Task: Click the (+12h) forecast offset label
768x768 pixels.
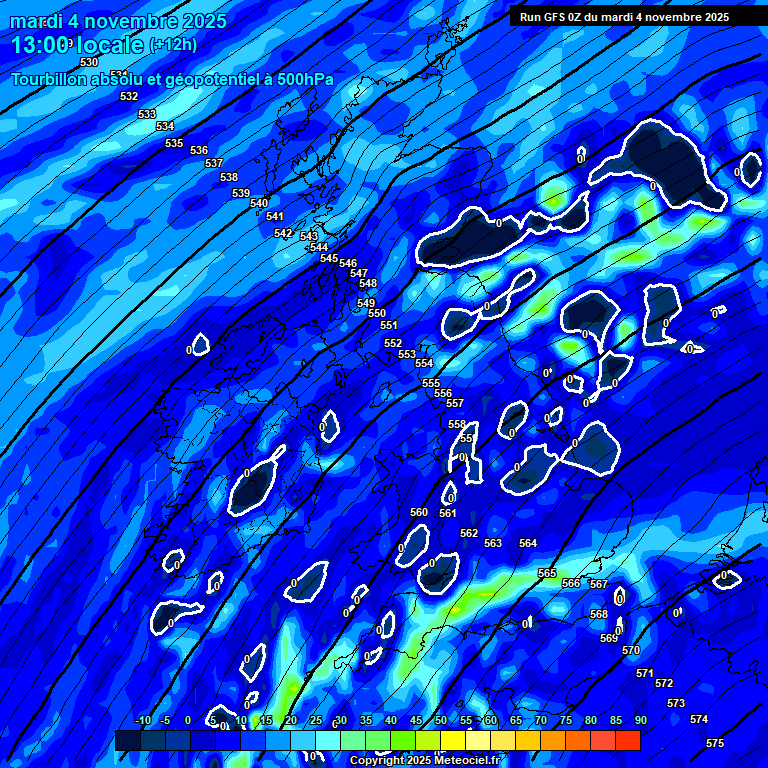Action: coord(173,45)
